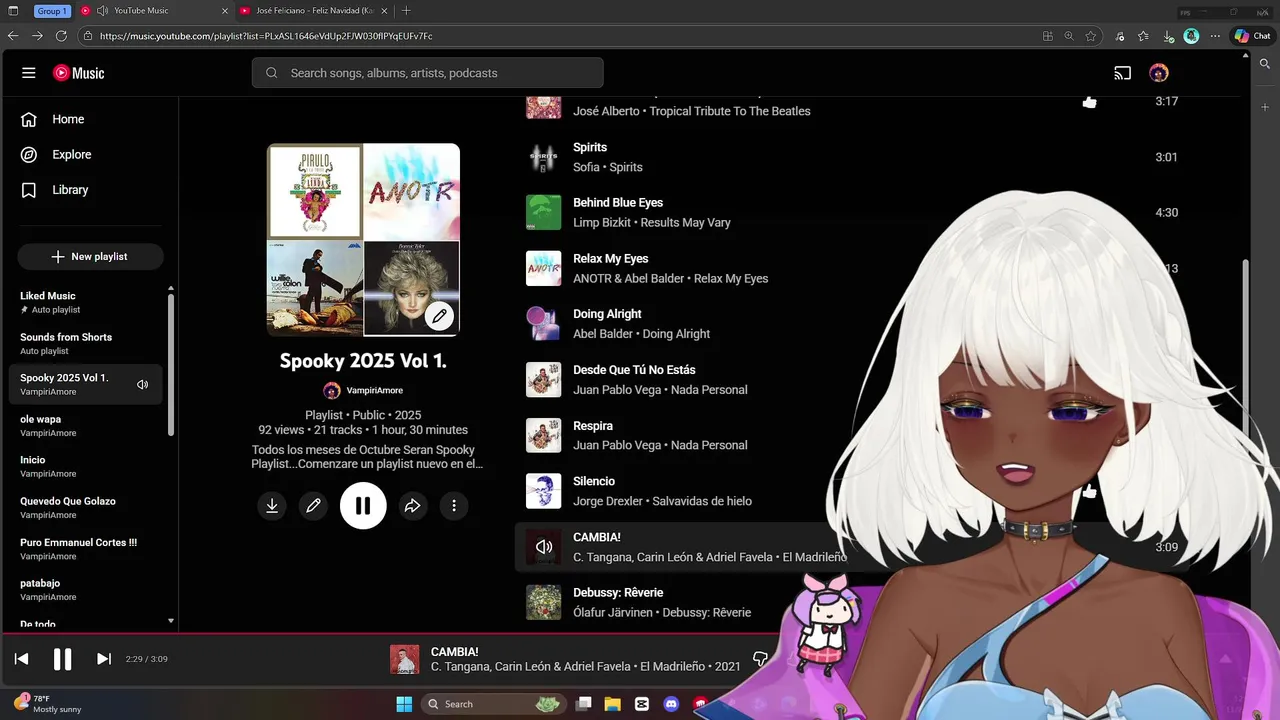Share the playlist

point(412,506)
